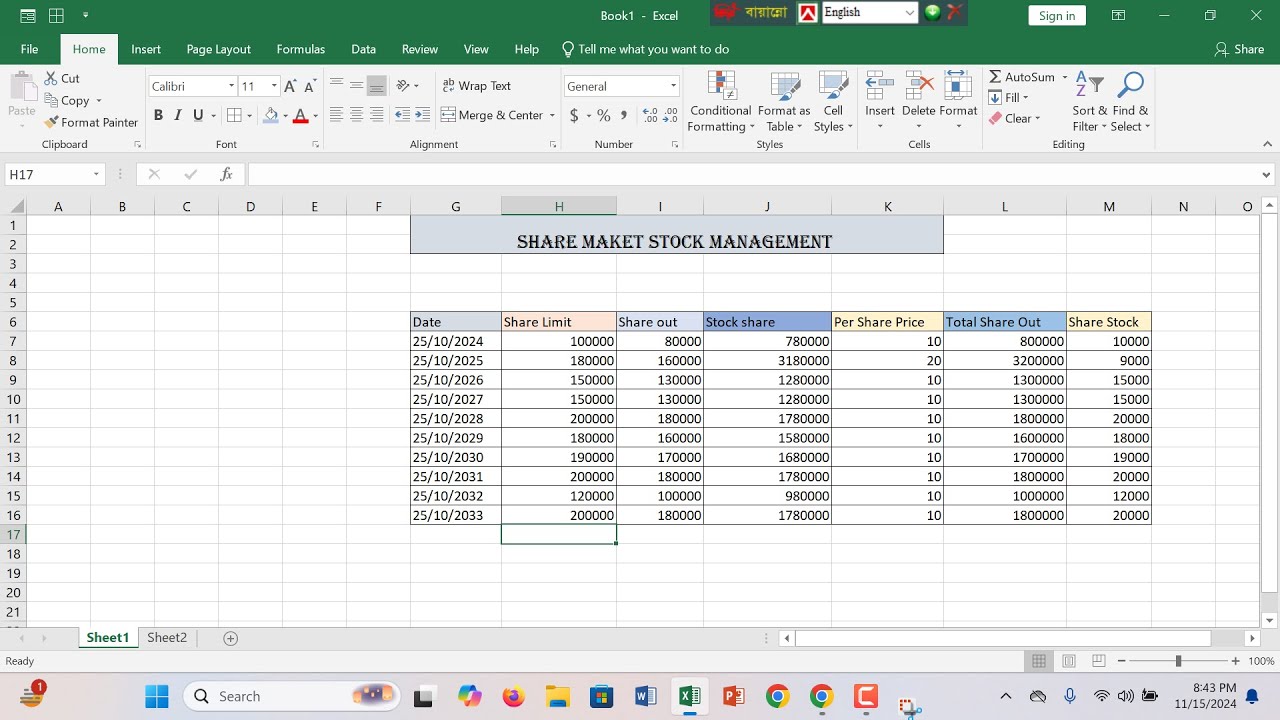
Task: Open Cell Styles gallery
Action: point(833,102)
